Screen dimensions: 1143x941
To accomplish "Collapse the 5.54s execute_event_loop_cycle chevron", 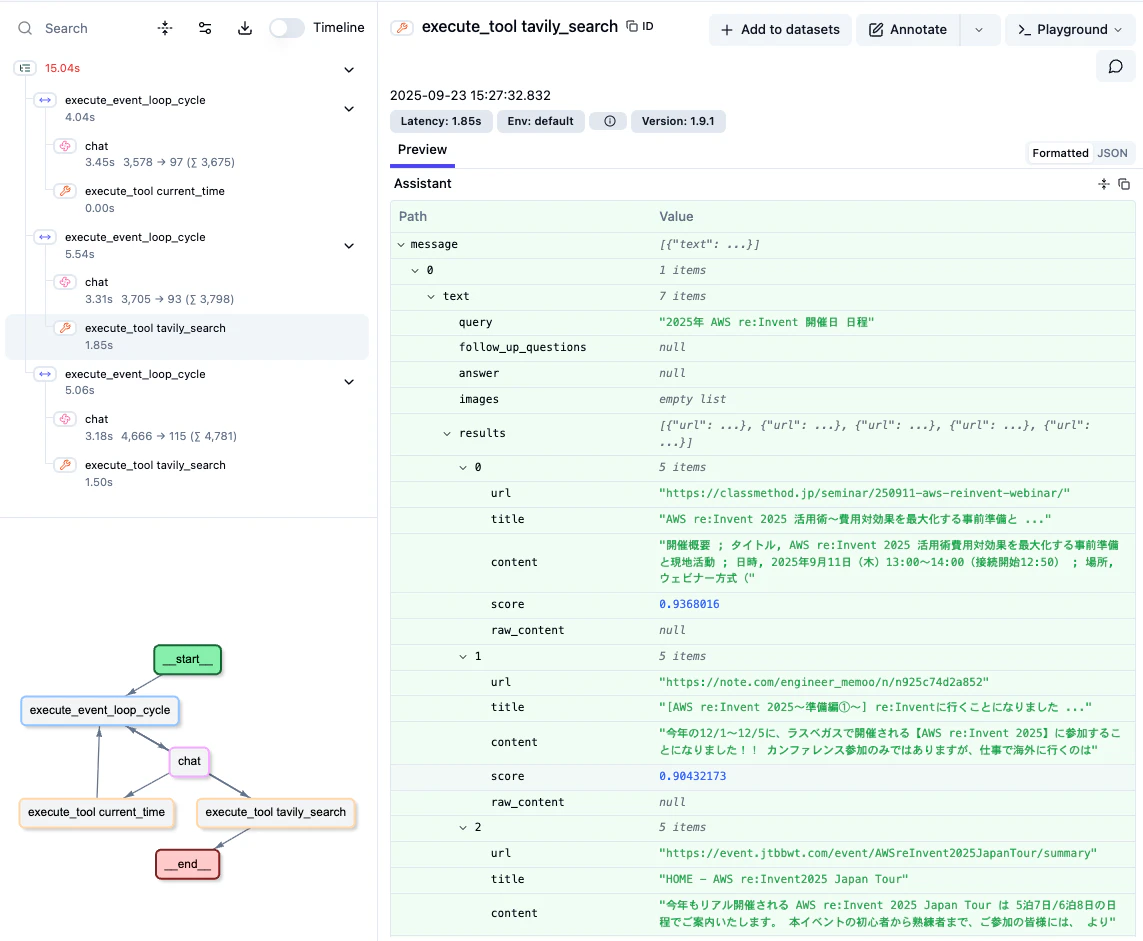I will [349, 246].
